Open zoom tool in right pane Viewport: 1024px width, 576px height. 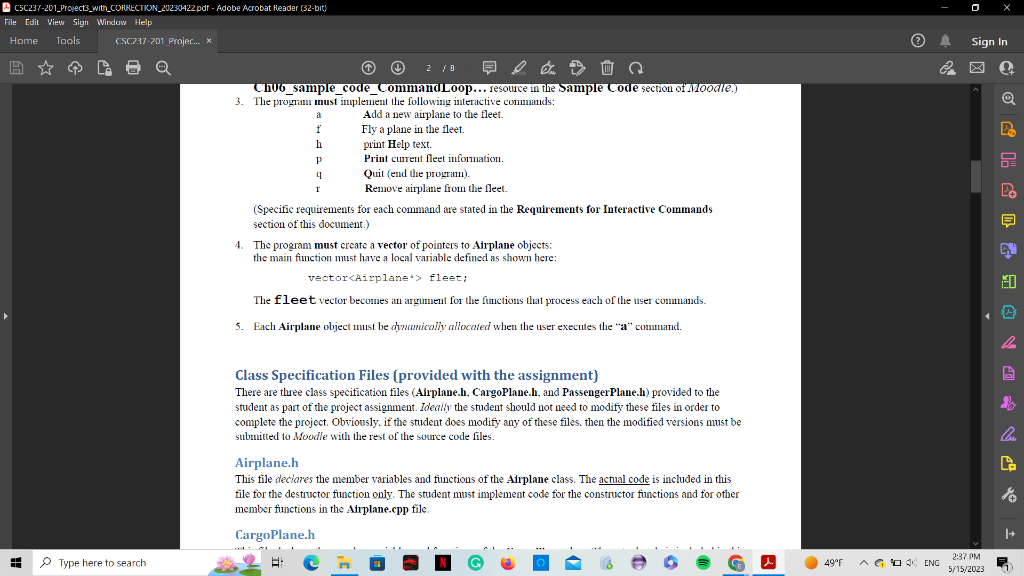tap(1008, 99)
